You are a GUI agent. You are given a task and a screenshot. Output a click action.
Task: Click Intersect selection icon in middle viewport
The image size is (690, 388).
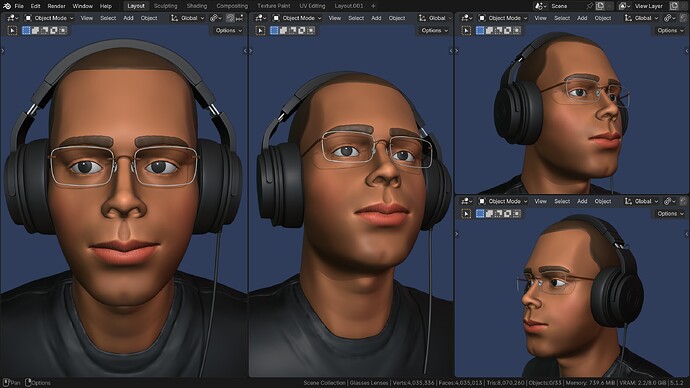click(311, 30)
